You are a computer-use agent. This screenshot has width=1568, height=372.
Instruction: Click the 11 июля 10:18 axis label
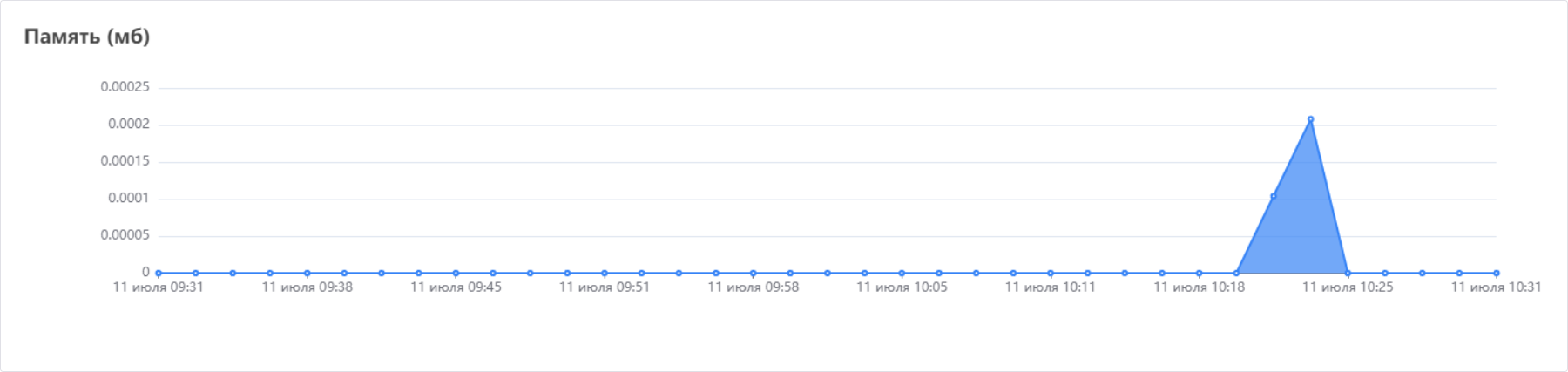(1200, 287)
